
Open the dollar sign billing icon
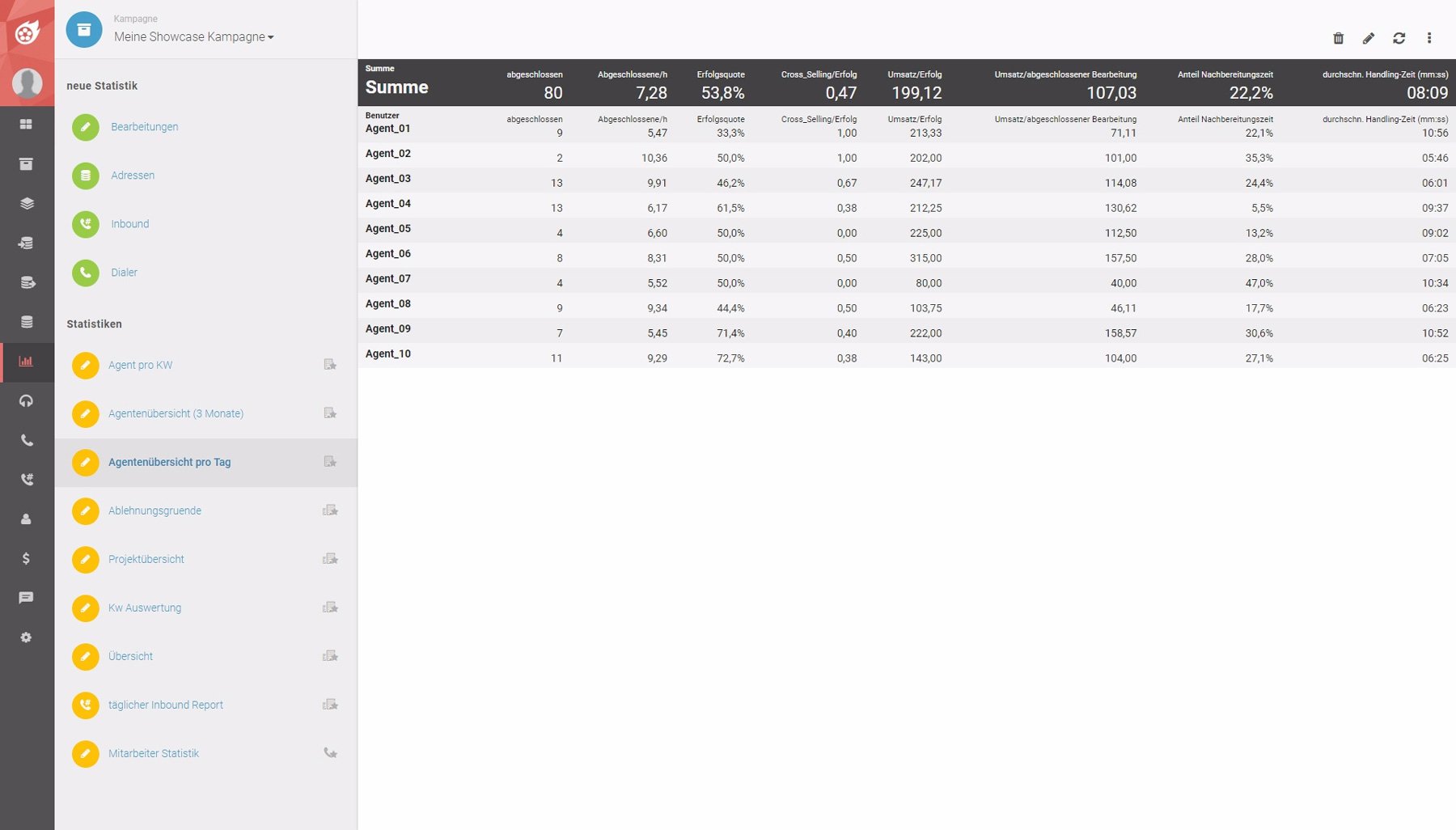click(x=26, y=559)
